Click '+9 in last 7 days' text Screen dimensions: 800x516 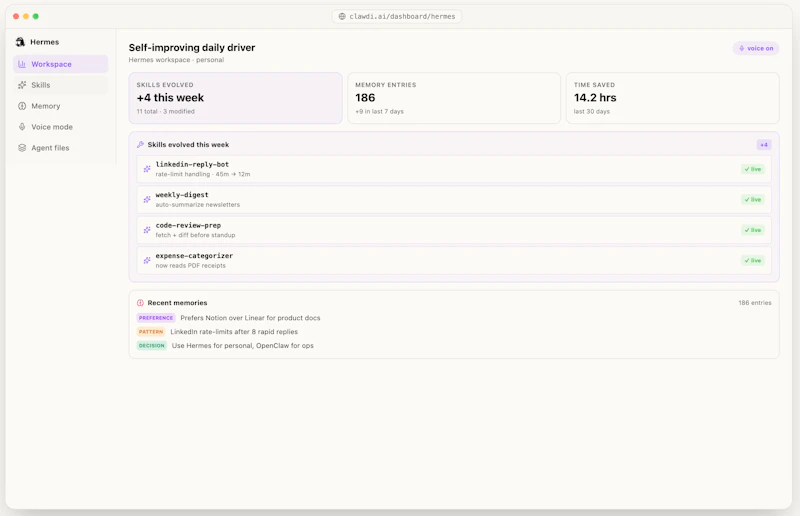point(379,111)
